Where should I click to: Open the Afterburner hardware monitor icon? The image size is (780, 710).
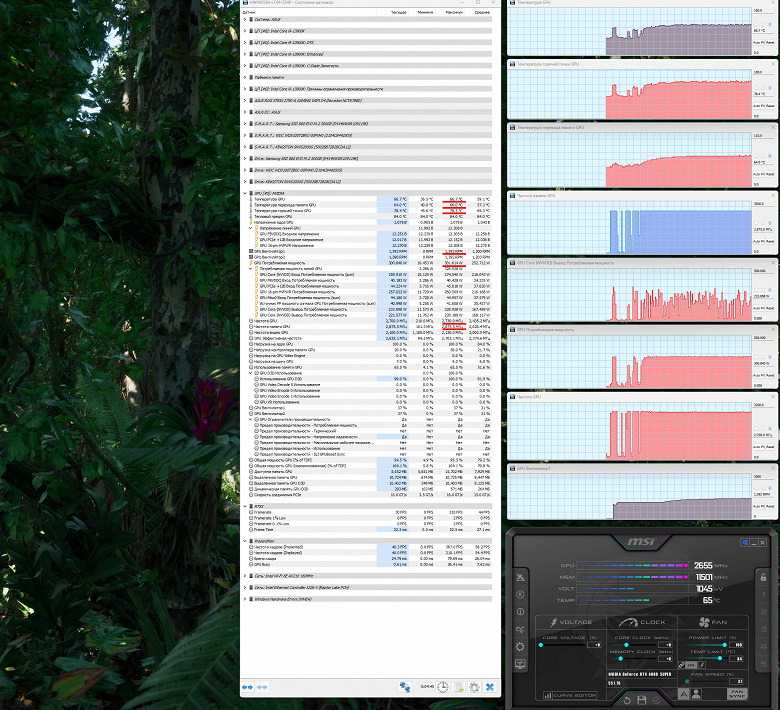click(520, 664)
